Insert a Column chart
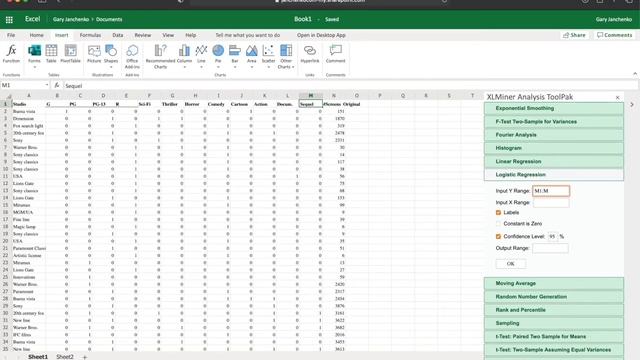Screen dimensions: 640x360 click(x=184, y=56)
